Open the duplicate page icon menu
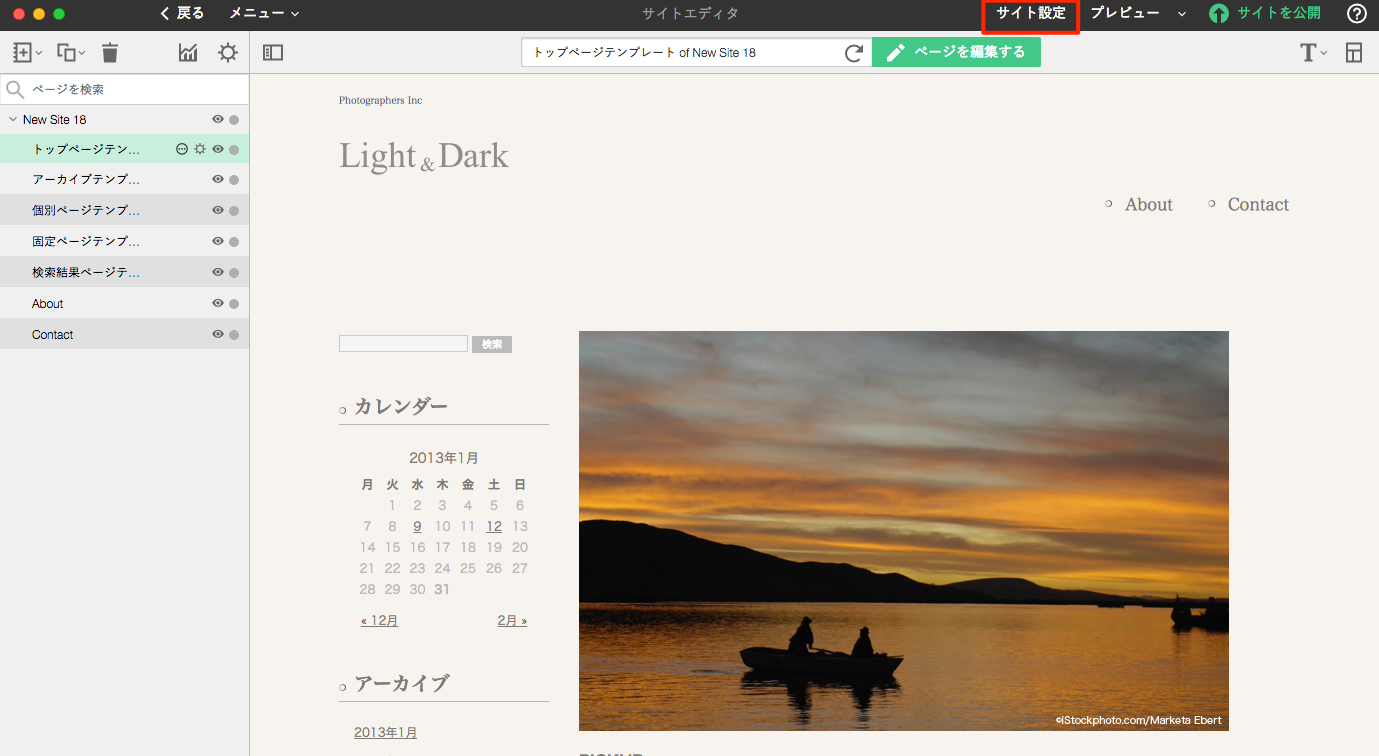This screenshot has width=1379, height=756. pyautogui.click(x=70, y=53)
